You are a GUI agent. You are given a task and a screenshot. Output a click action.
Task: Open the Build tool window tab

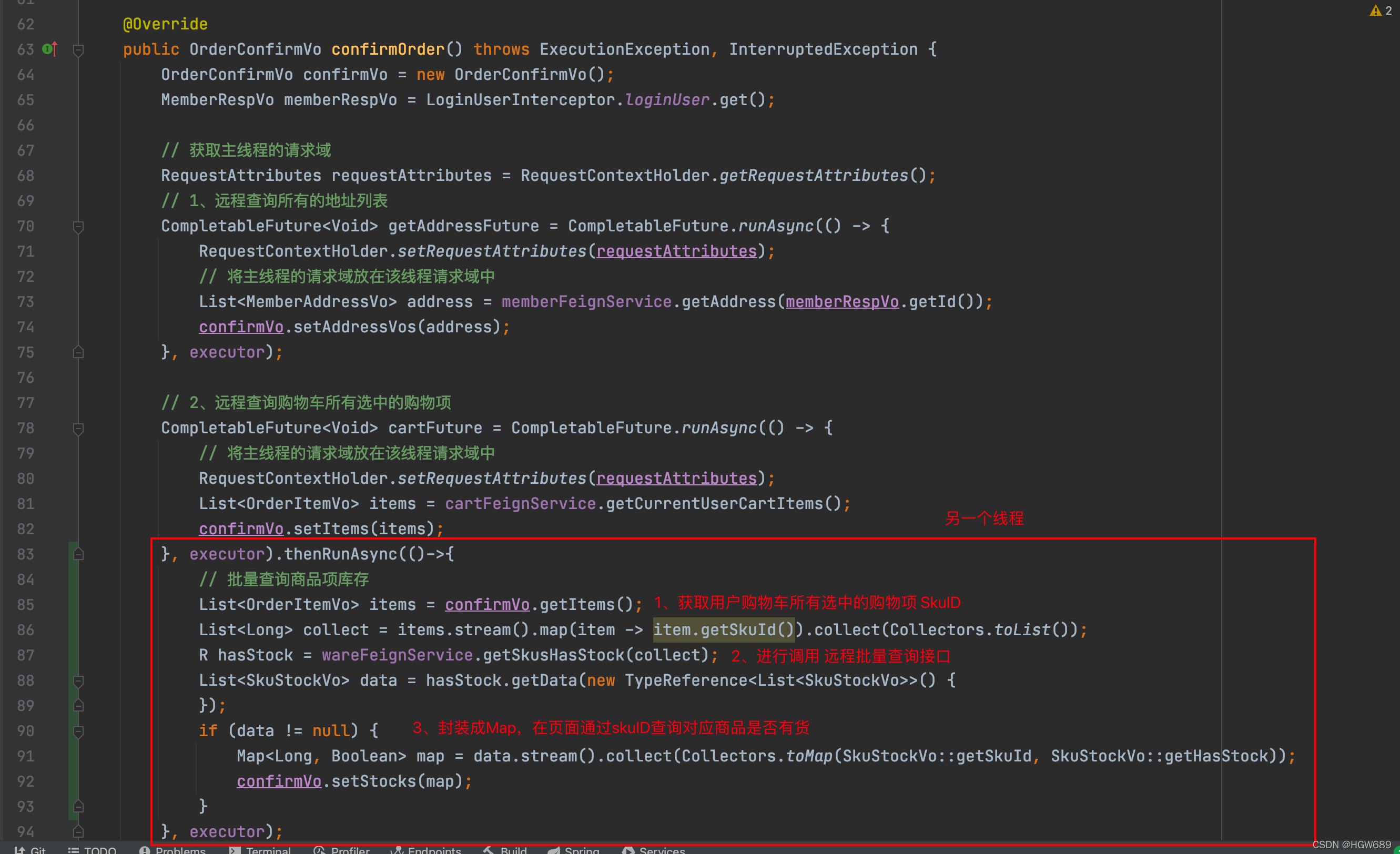click(505, 849)
